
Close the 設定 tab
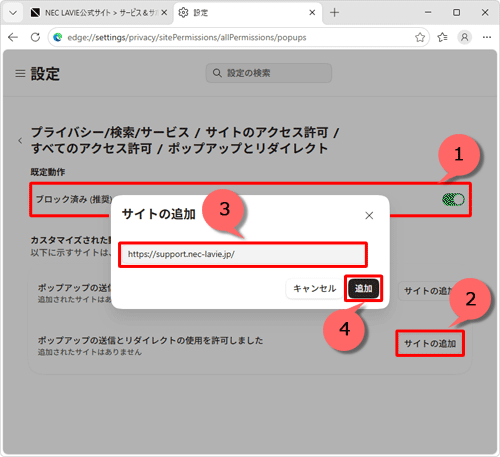point(312,13)
